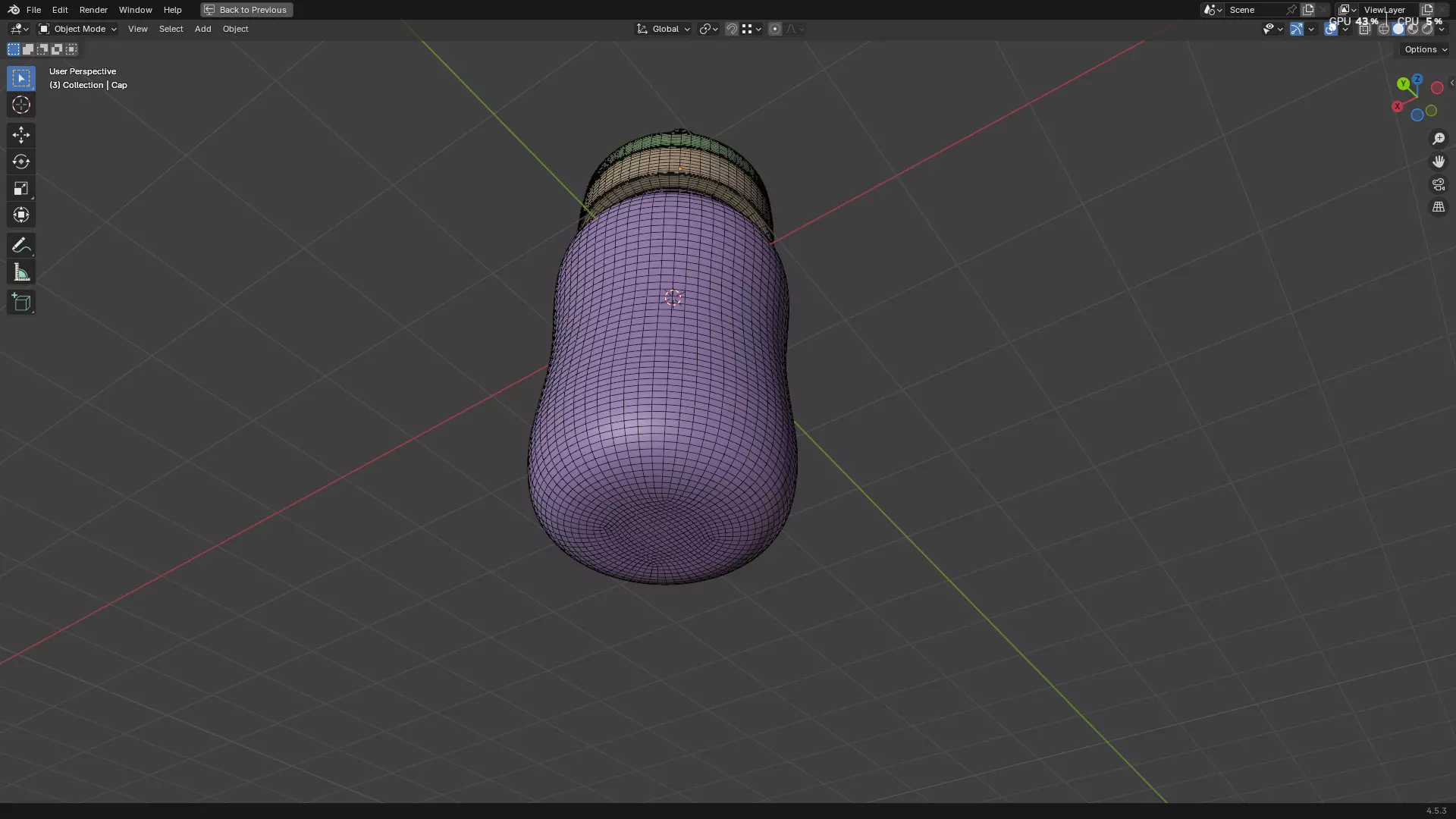
Task: Pin the Scene to the workspace
Action: (x=1291, y=10)
